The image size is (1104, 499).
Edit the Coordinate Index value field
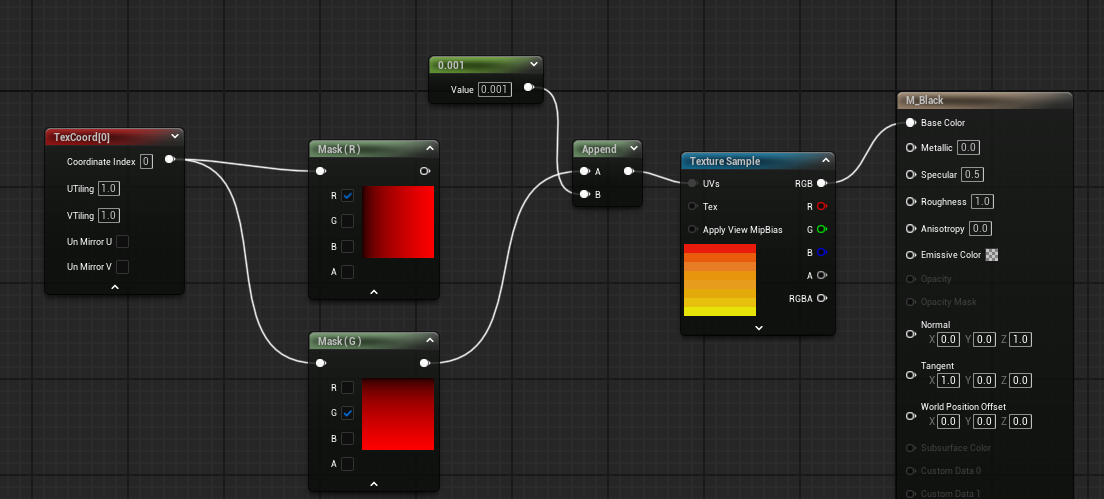tap(146, 161)
